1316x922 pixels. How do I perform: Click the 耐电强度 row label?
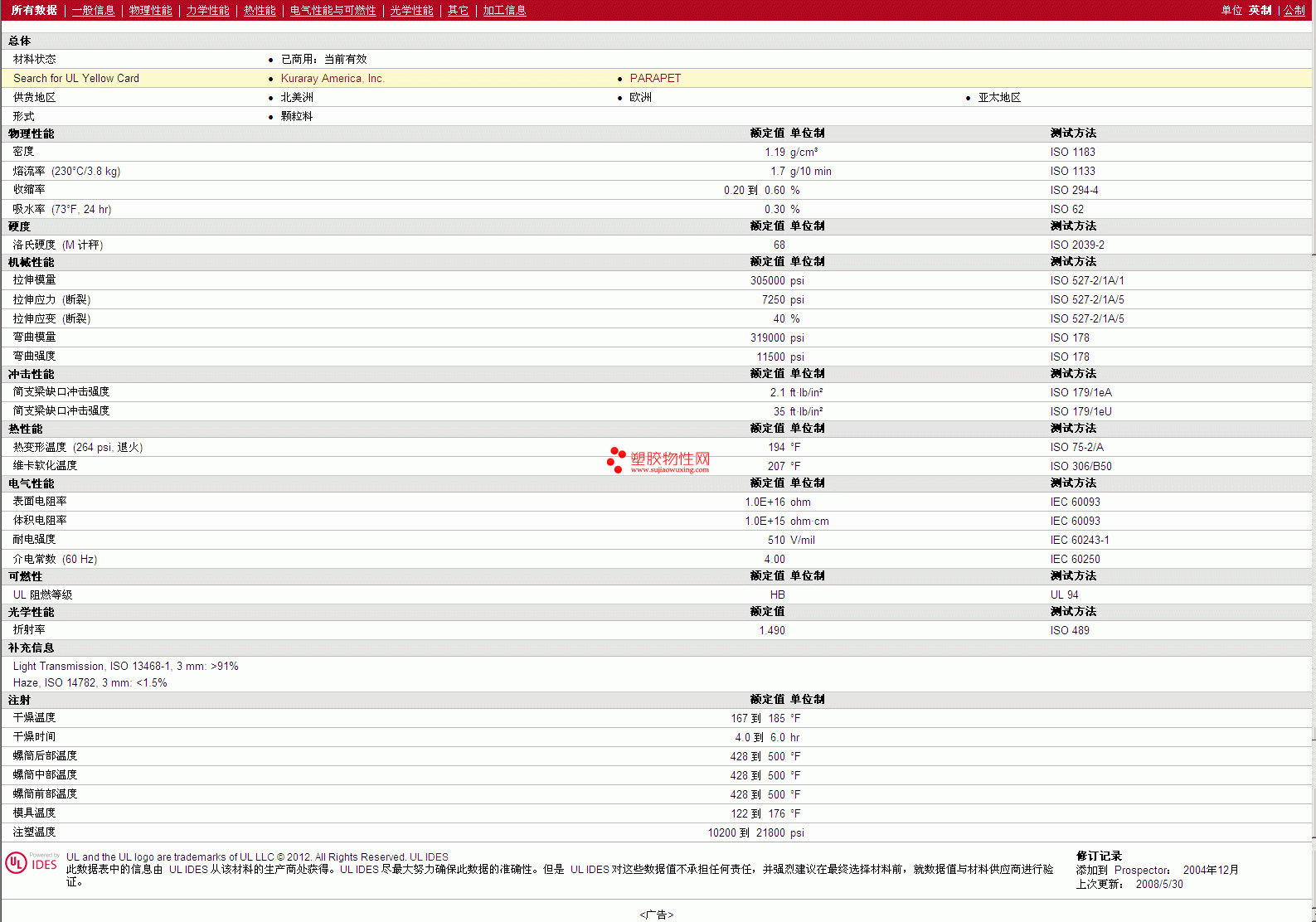click(34, 539)
